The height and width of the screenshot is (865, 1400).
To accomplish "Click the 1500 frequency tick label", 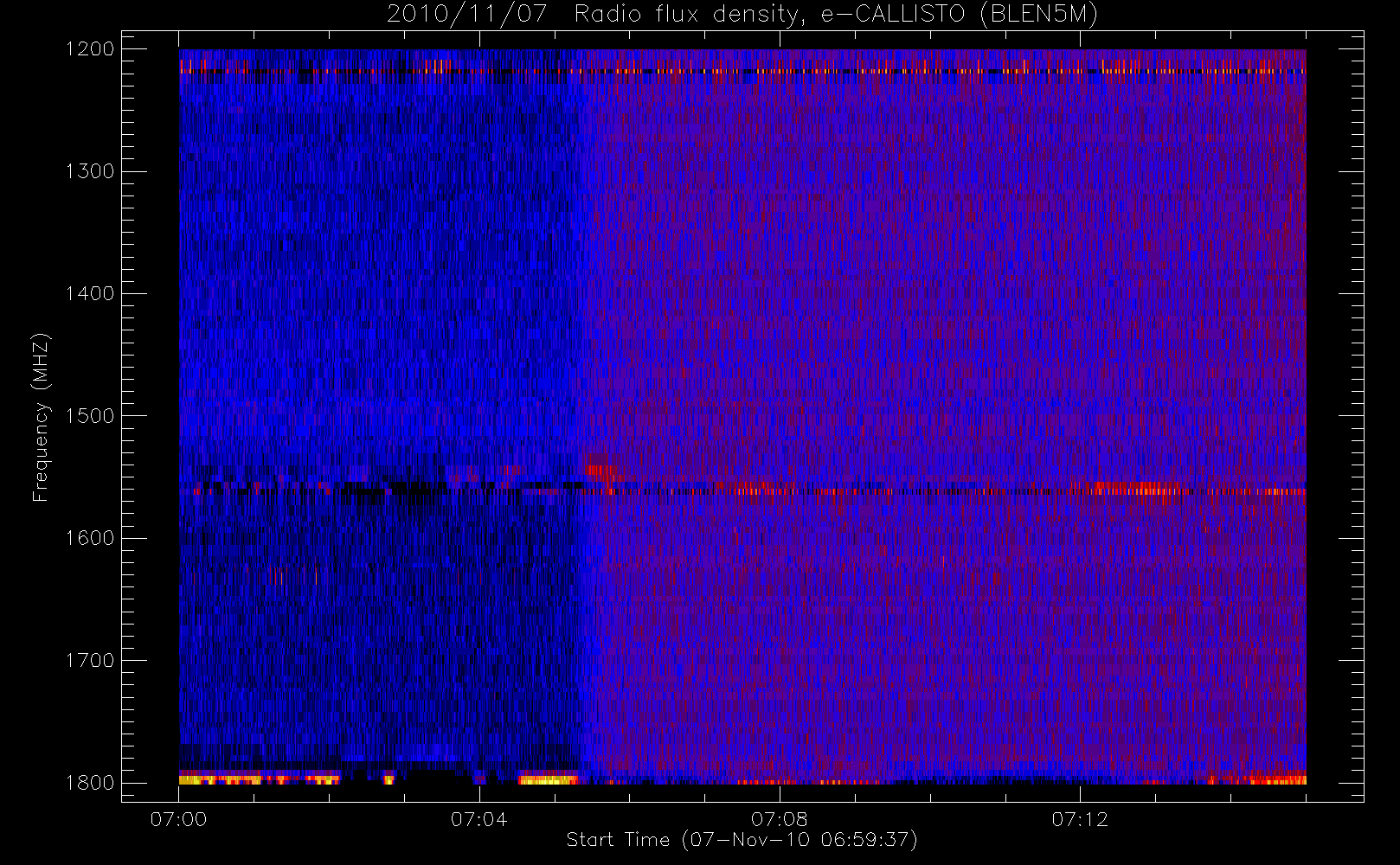I will 90,416.
